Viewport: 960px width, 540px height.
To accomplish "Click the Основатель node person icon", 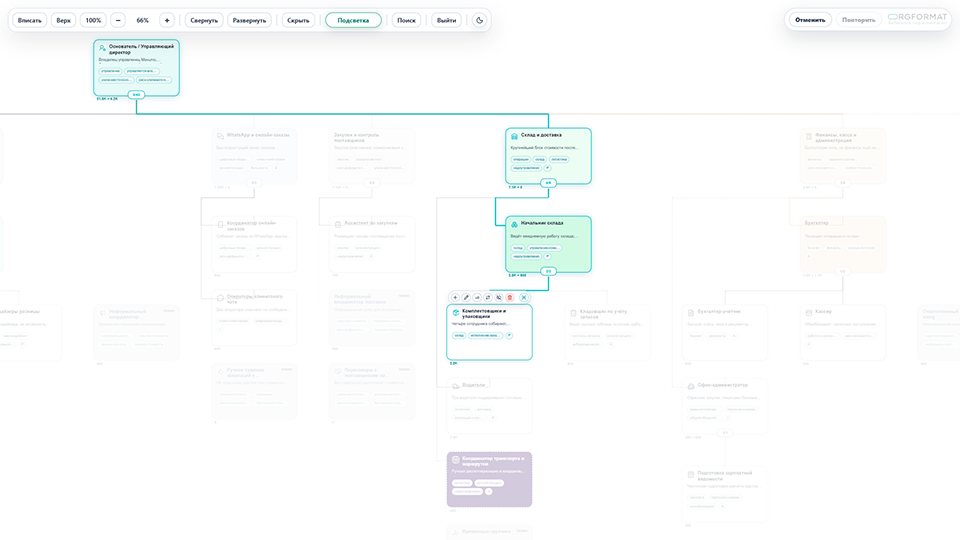I will point(102,48).
